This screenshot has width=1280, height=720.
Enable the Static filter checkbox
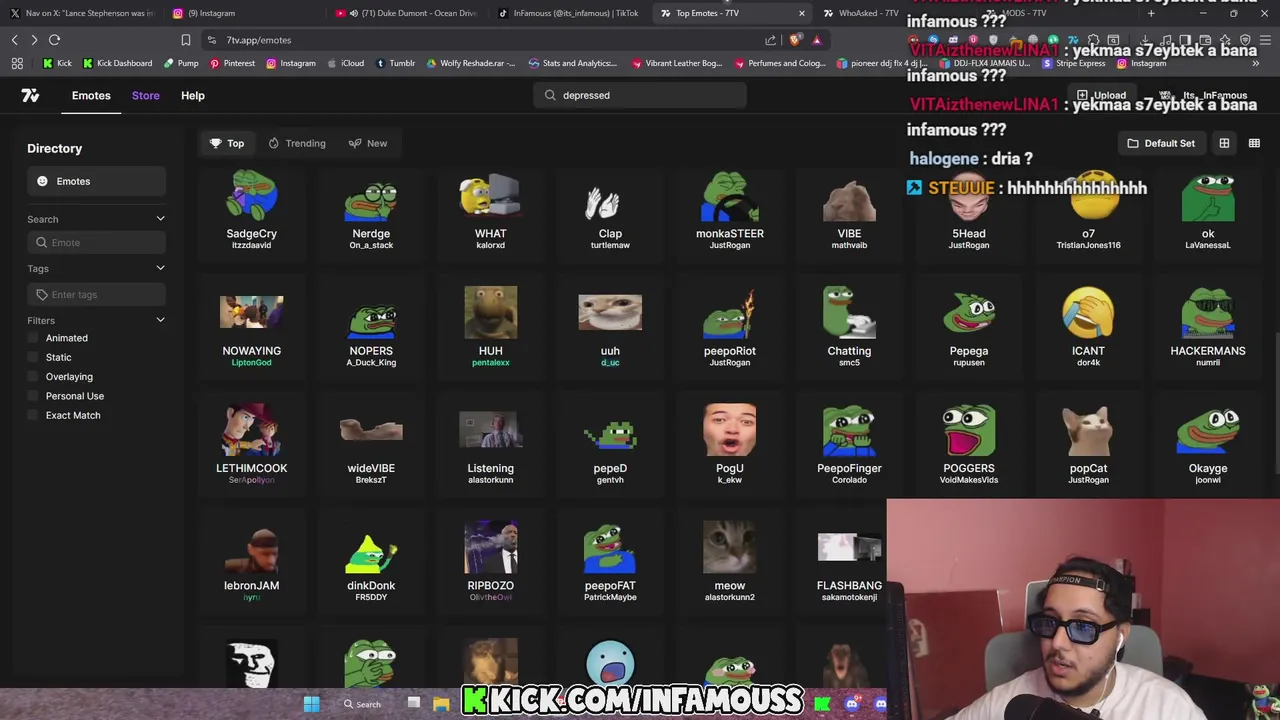coord(33,357)
